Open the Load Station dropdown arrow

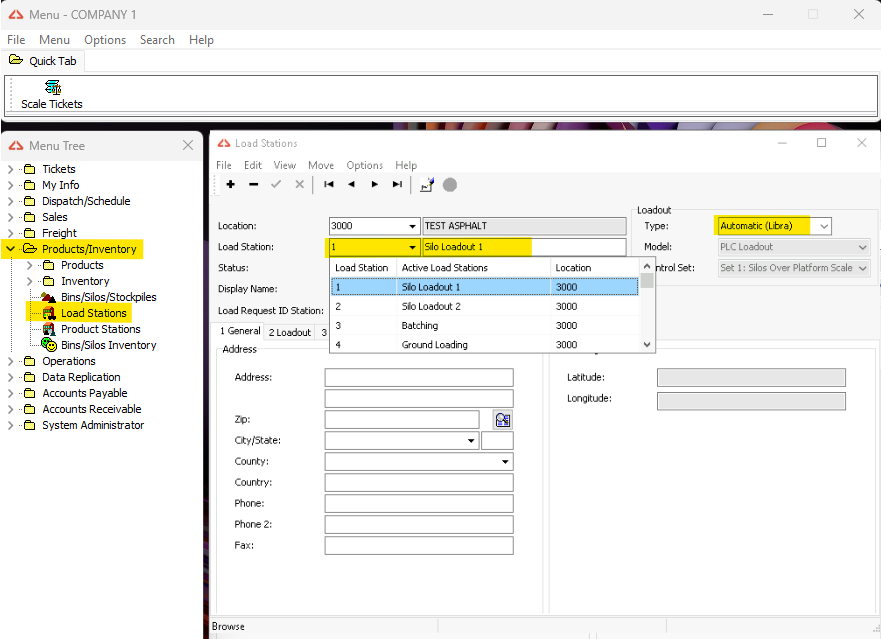tap(412, 247)
